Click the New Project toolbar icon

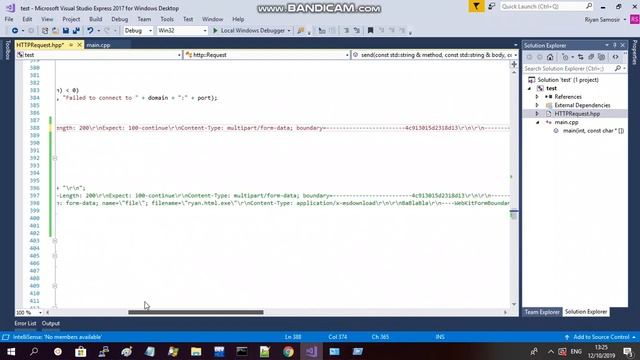coord(45,31)
